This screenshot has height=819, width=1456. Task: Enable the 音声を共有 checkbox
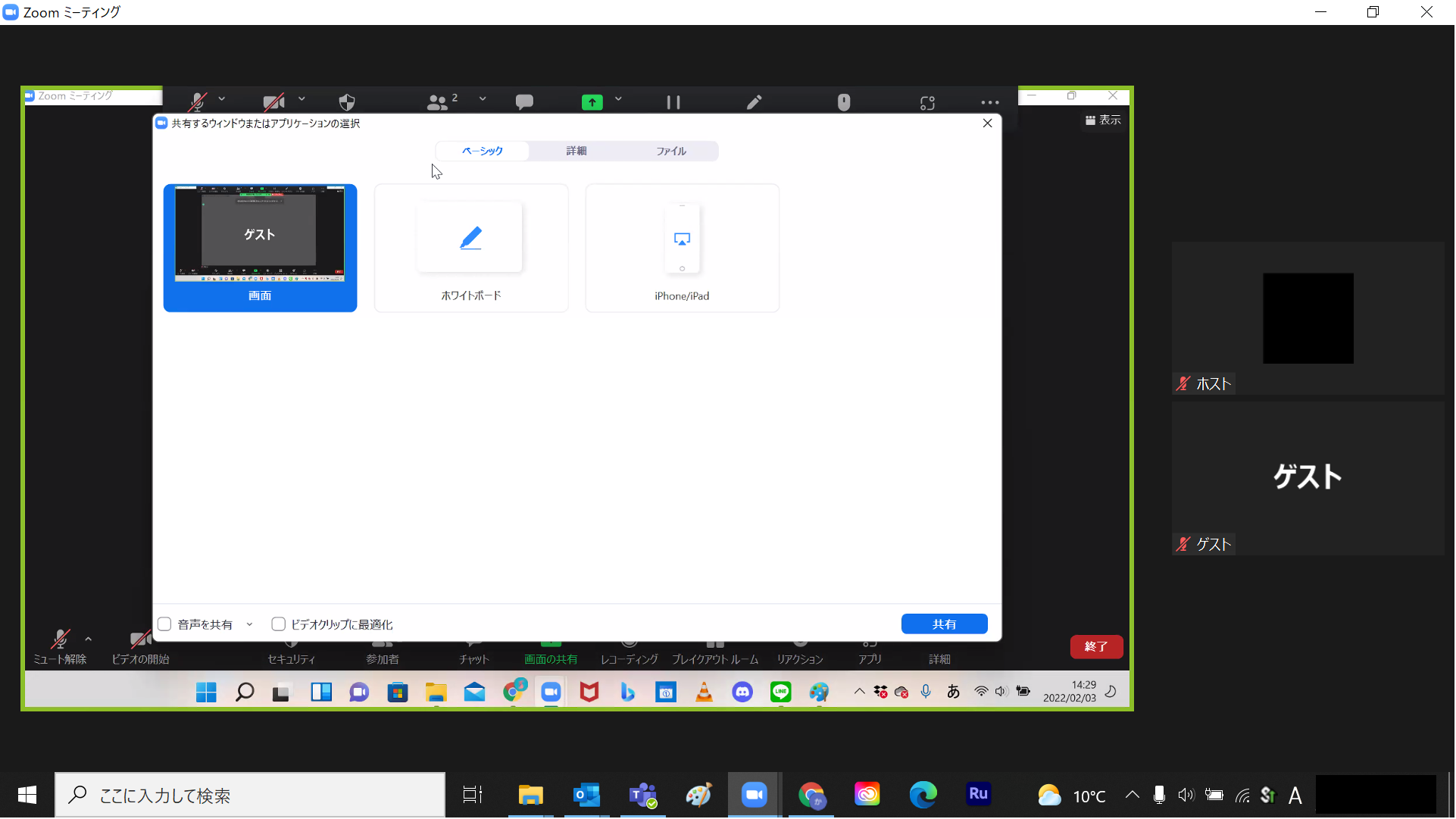164,624
